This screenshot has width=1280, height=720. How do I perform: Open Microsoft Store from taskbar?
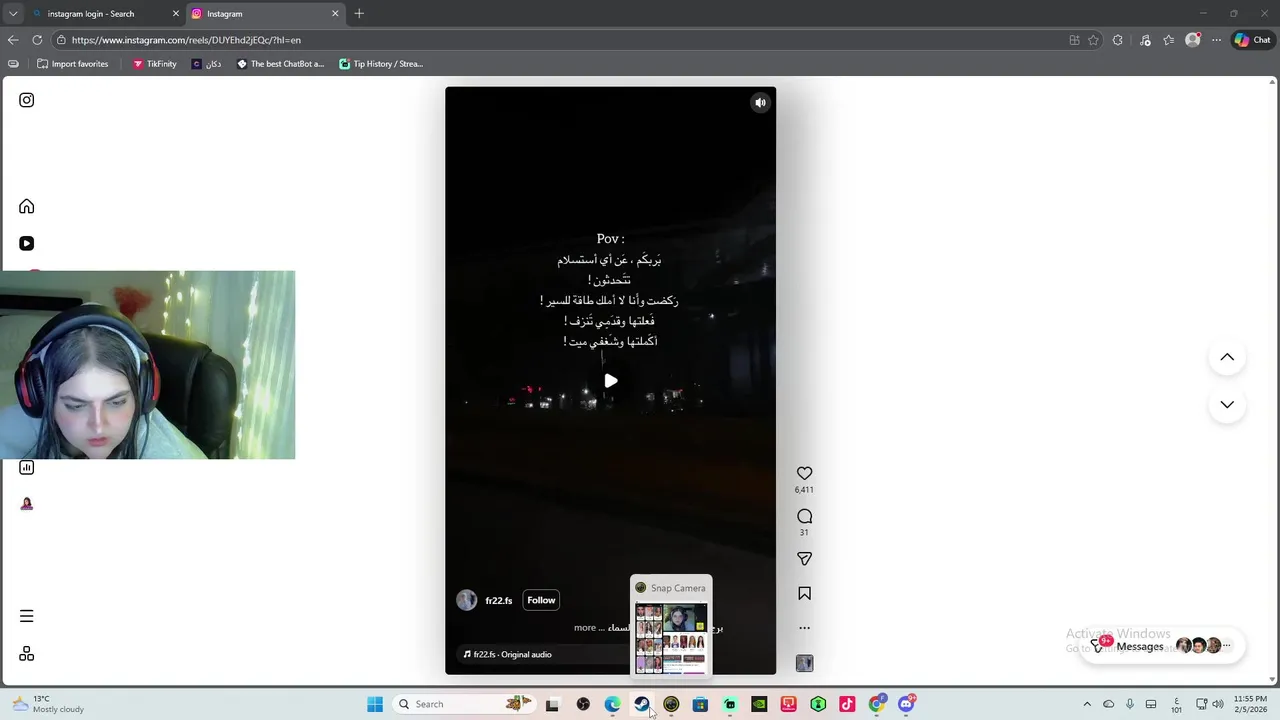pyautogui.click(x=700, y=704)
